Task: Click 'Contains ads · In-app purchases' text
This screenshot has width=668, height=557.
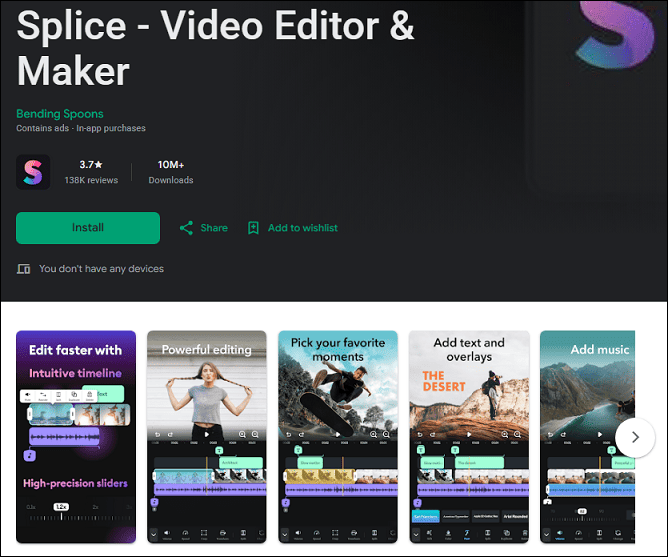Action: (81, 128)
